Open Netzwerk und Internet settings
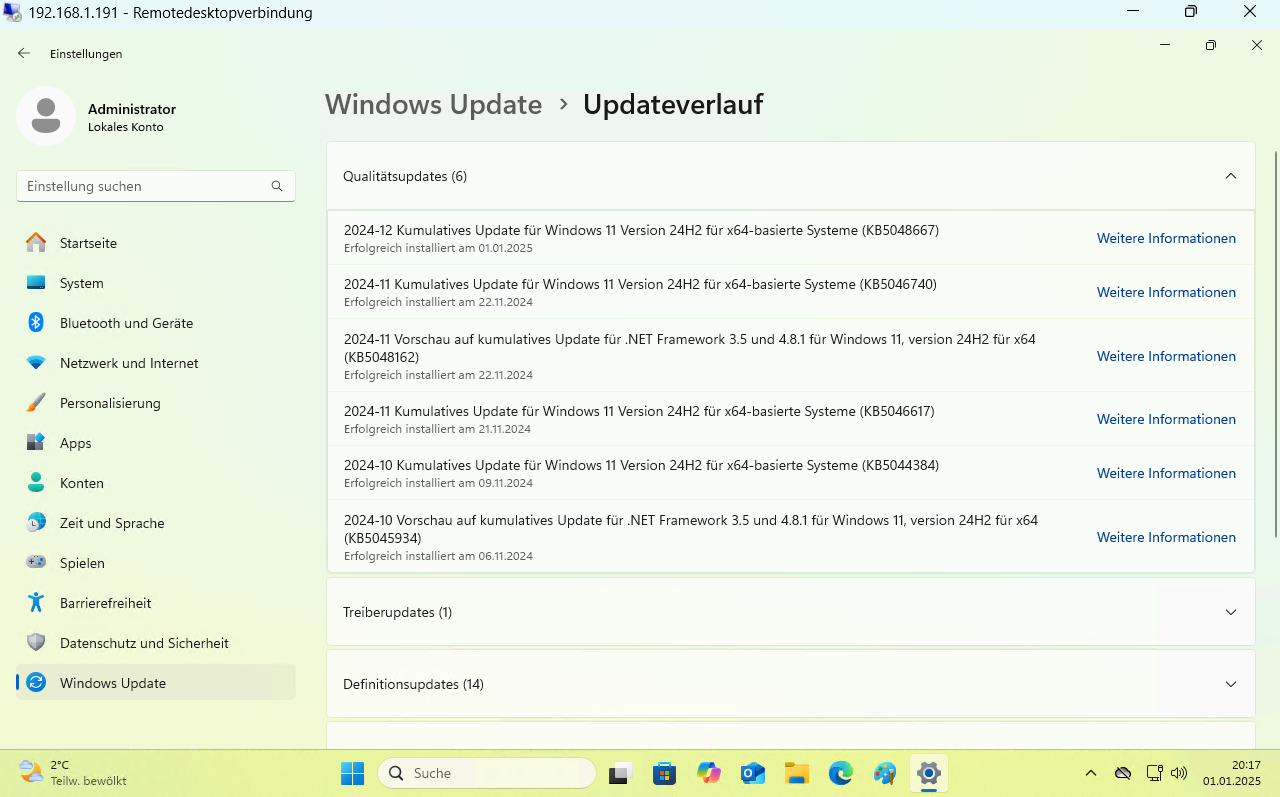 tap(129, 363)
